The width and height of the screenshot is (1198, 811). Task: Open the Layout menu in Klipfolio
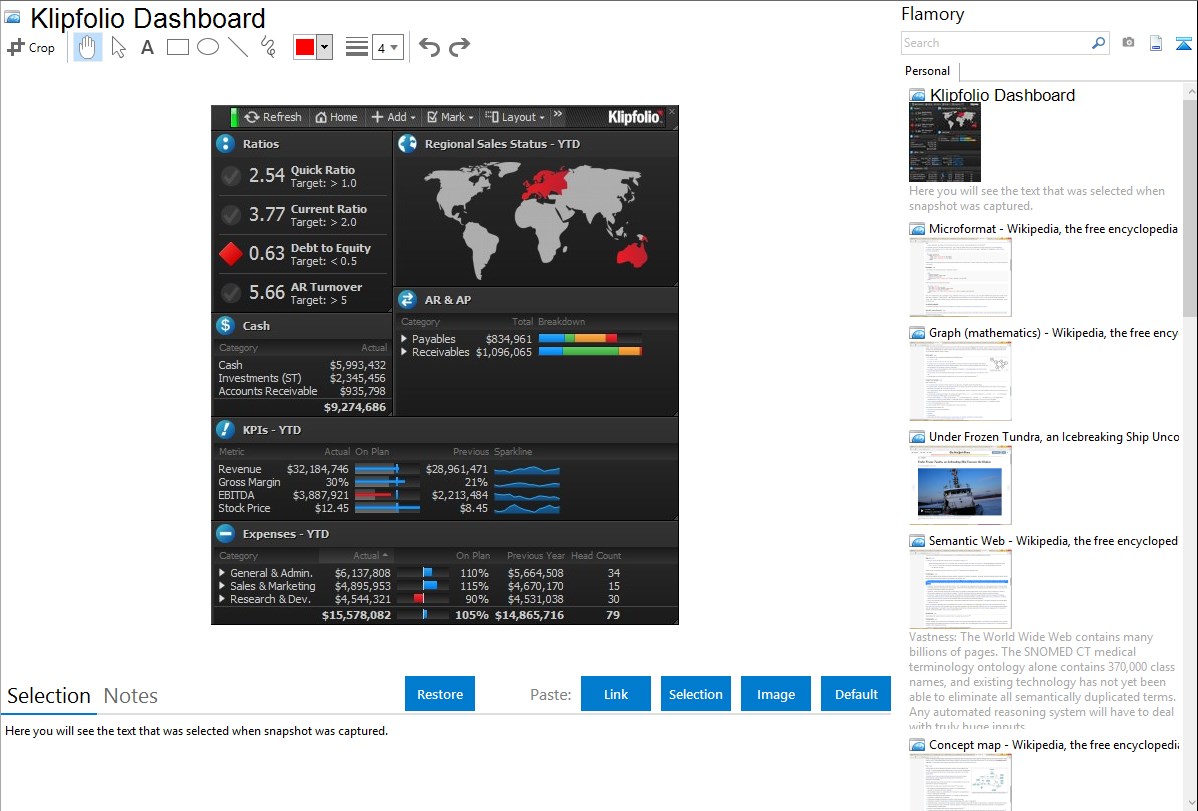click(515, 117)
